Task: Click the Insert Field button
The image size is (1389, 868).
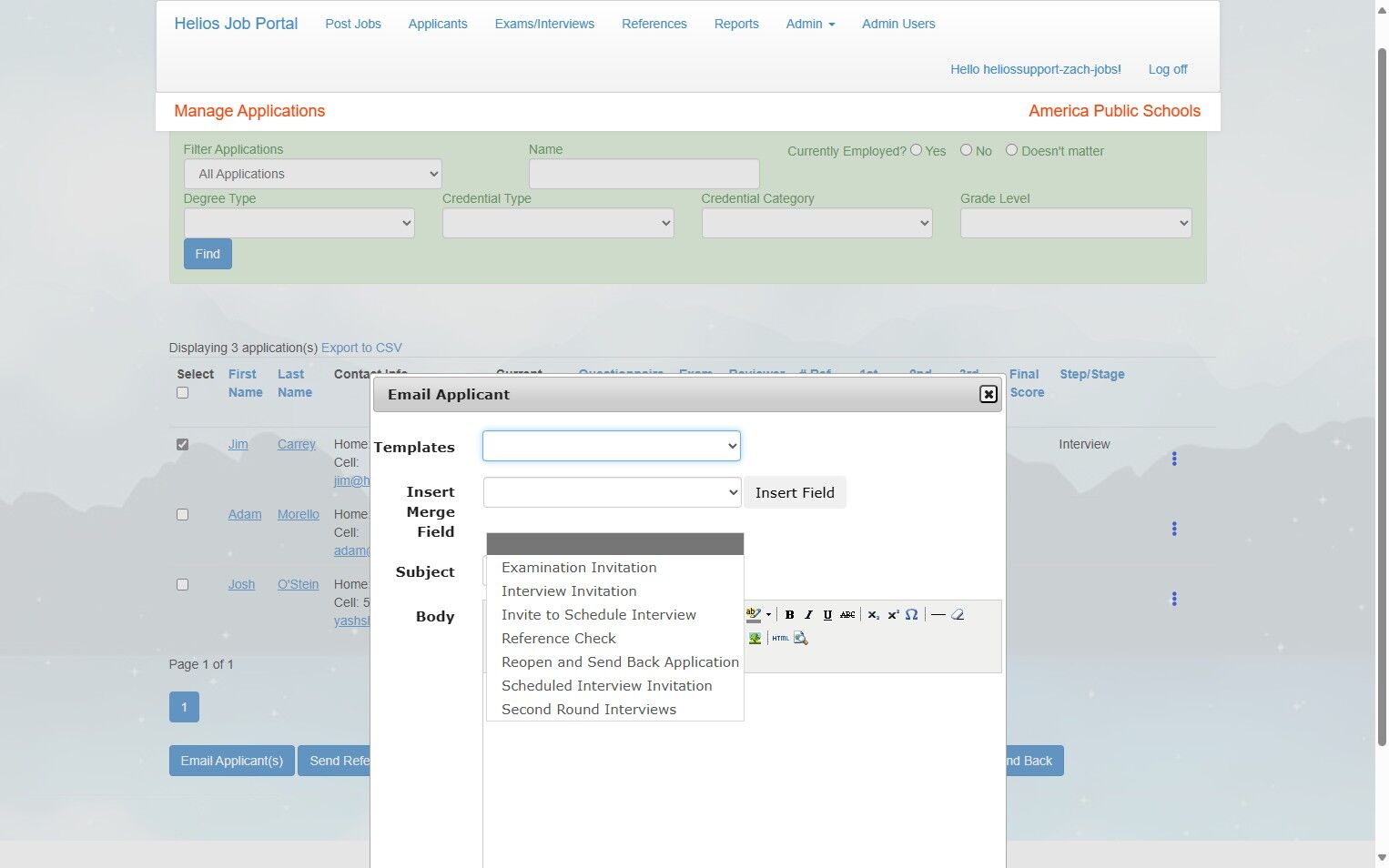Action: pyautogui.click(x=795, y=492)
